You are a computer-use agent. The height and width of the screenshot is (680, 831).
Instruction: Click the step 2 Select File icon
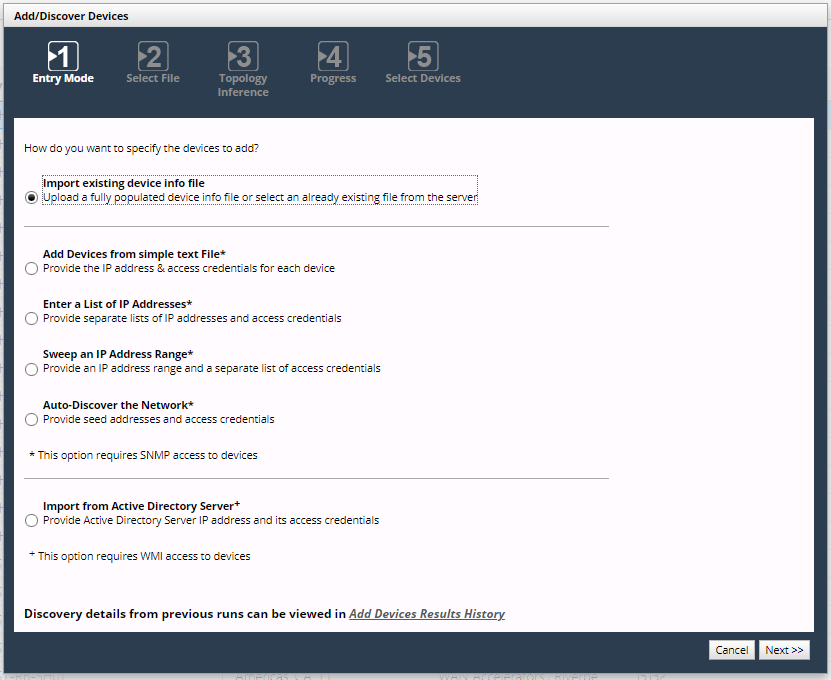coord(153,56)
